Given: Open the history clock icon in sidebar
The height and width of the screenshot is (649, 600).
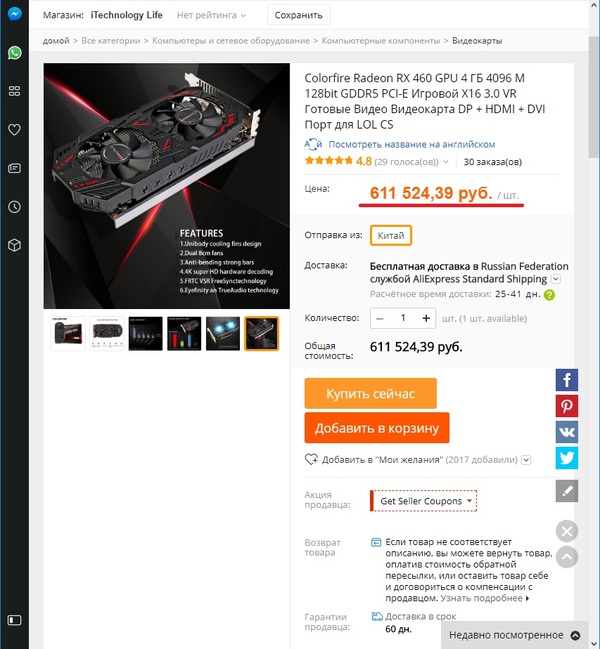Looking at the screenshot, I should pyautogui.click(x=14, y=207).
